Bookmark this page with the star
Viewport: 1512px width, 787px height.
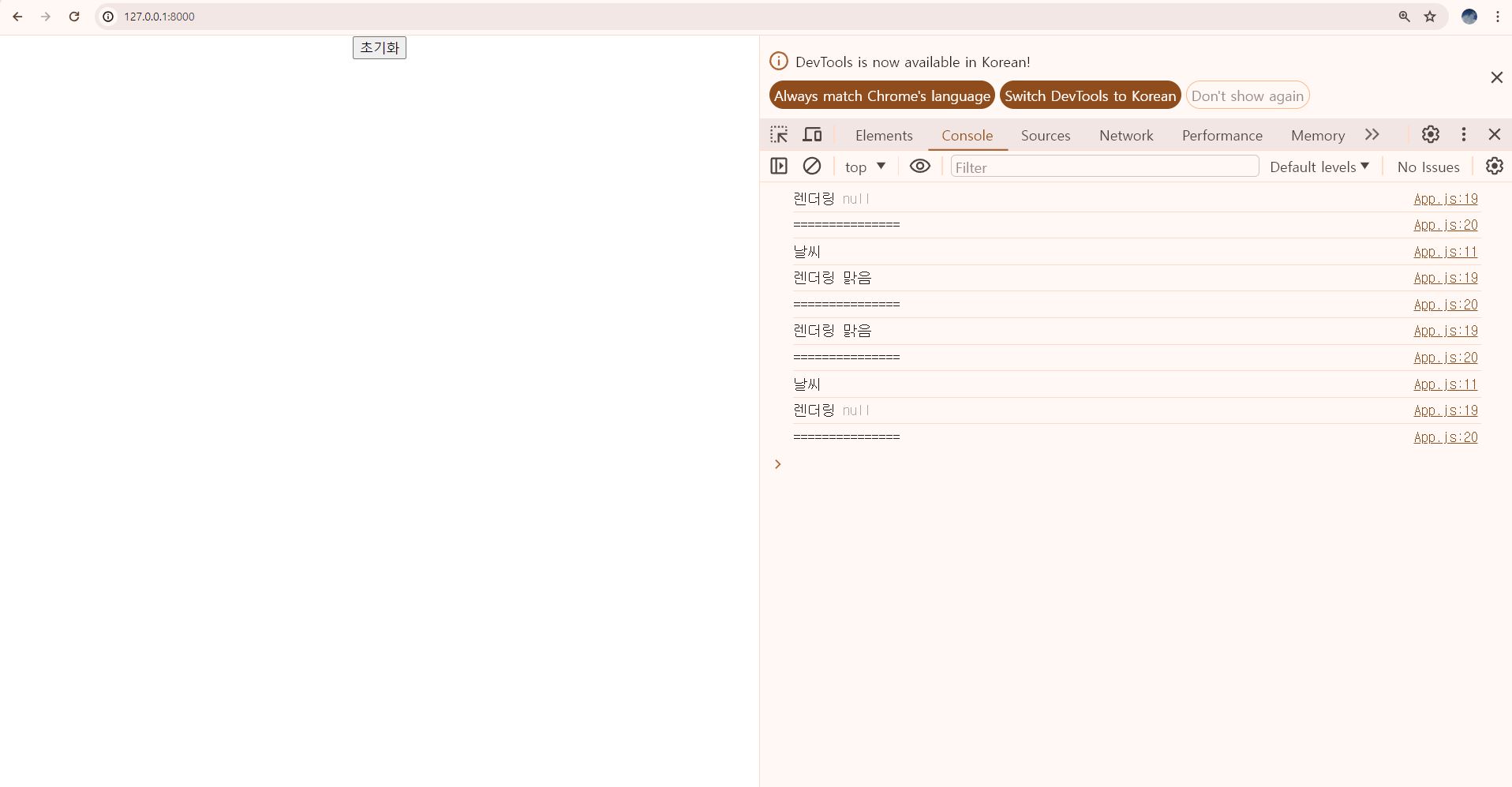(x=1430, y=17)
